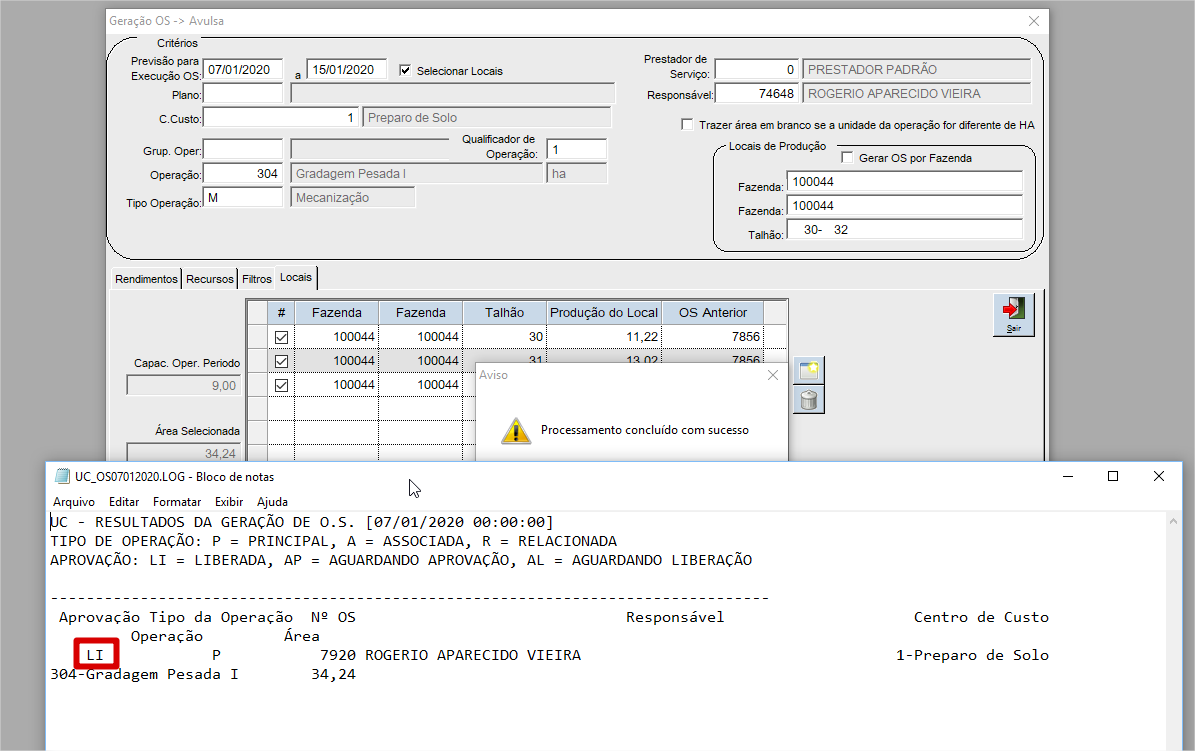The height and width of the screenshot is (751, 1195).
Task: Click the Capac. Oper. Periodo value 9,00
Action: [184, 386]
